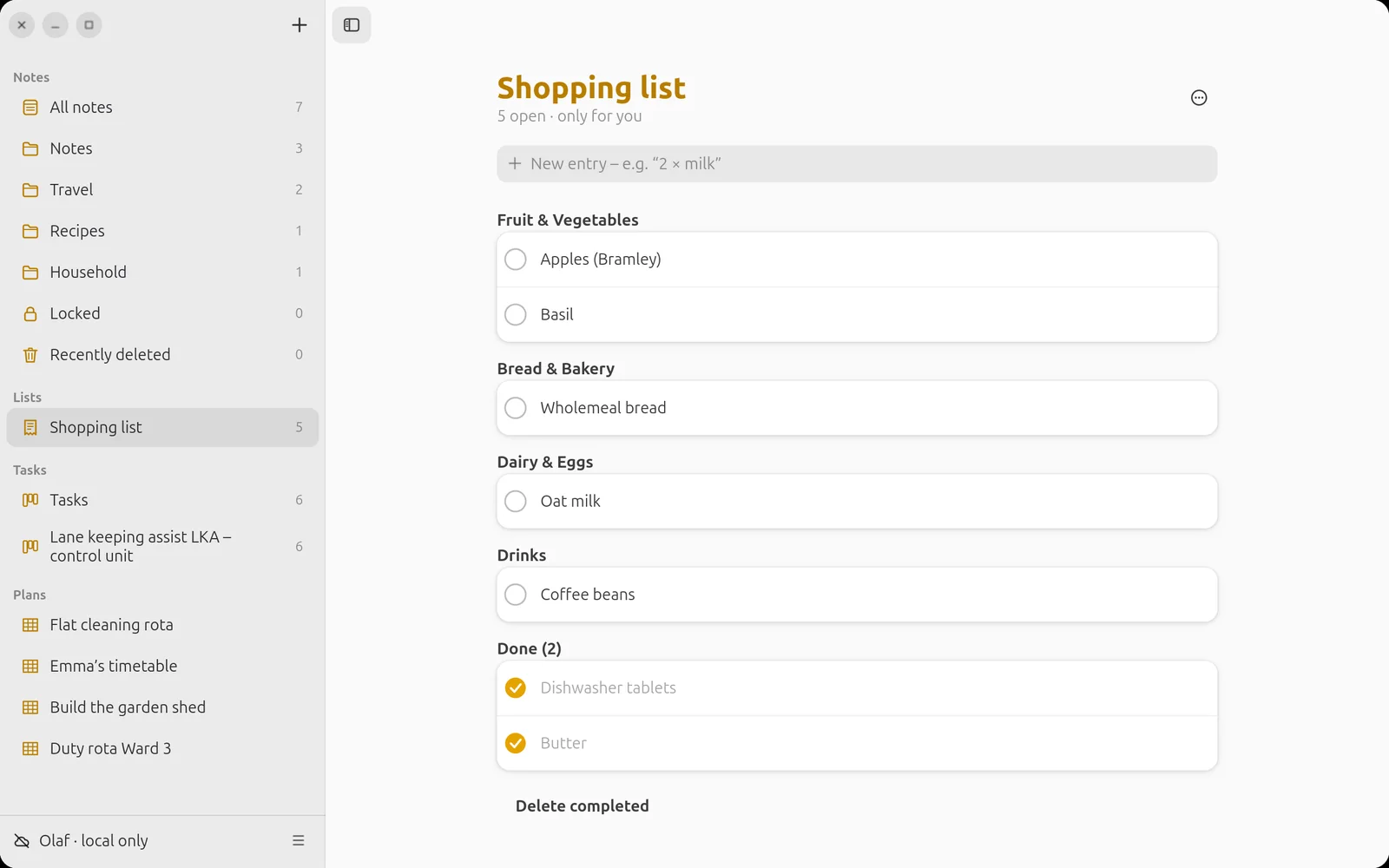Click Delete completed button
Image resolution: width=1389 pixels, height=868 pixels.
tap(583, 806)
